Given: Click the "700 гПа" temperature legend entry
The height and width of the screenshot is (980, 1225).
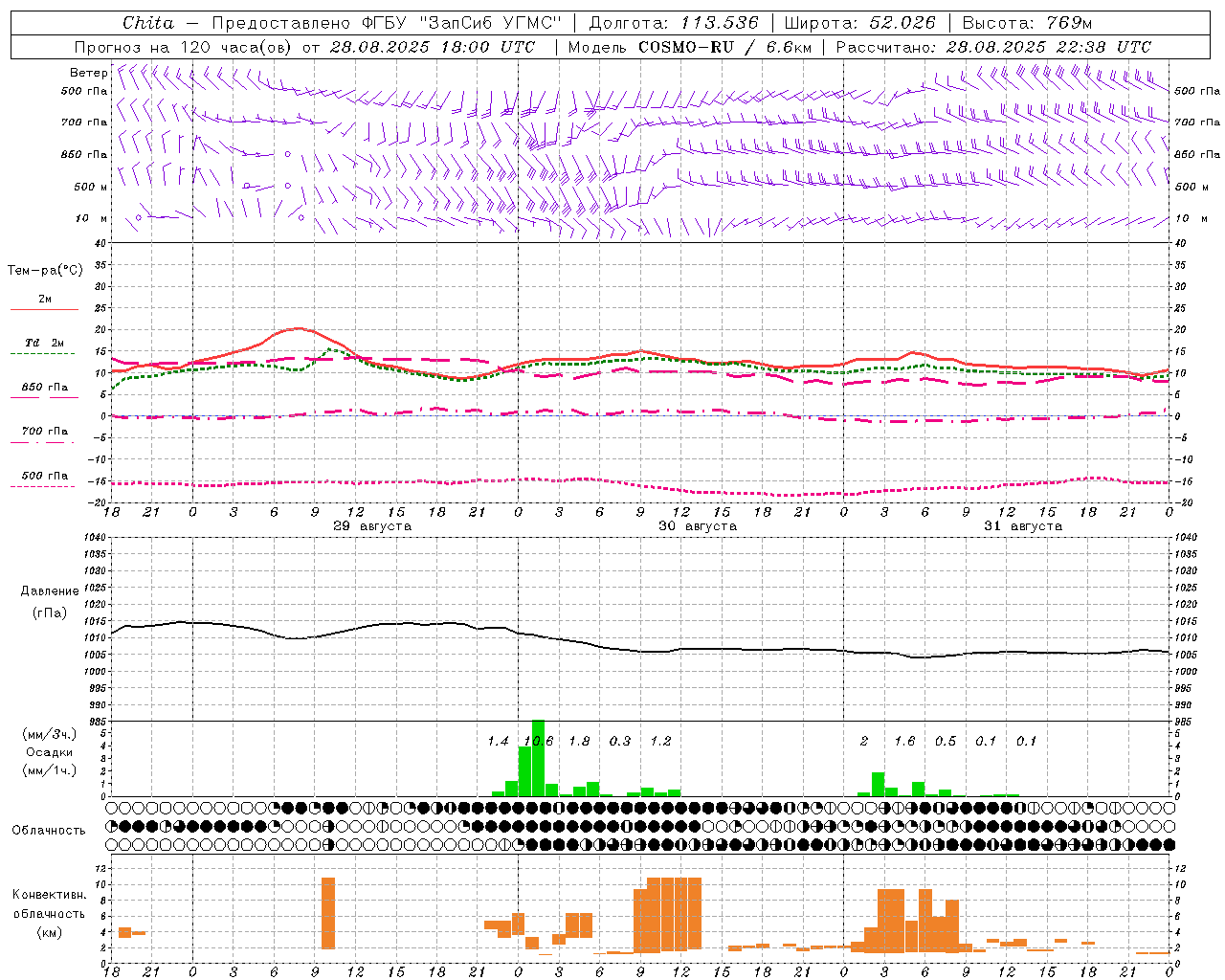Looking at the screenshot, I should coord(45,431).
